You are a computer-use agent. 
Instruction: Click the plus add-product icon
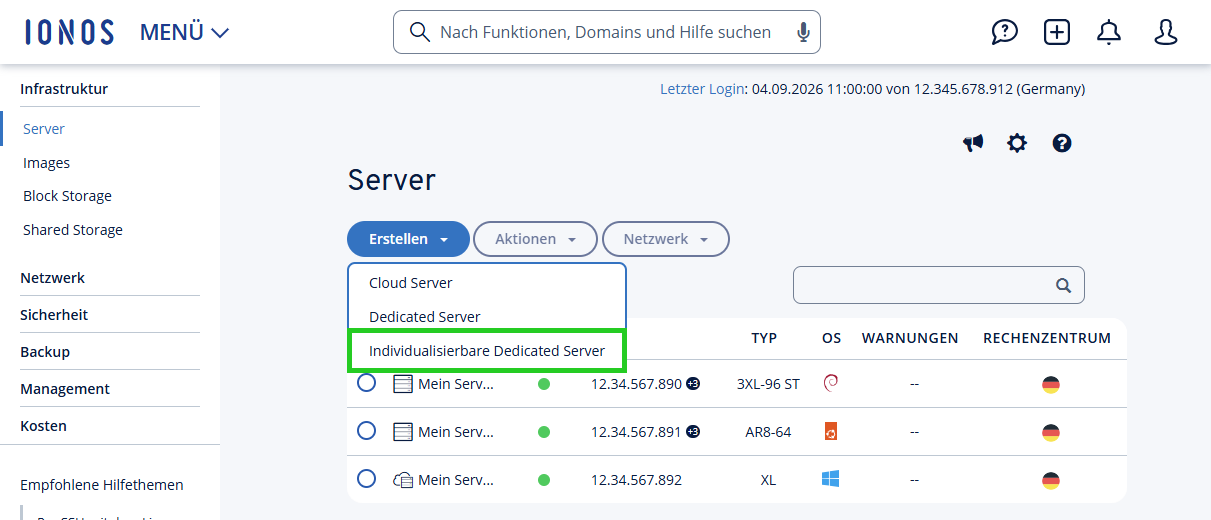pyautogui.click(x=1057, y=32)
